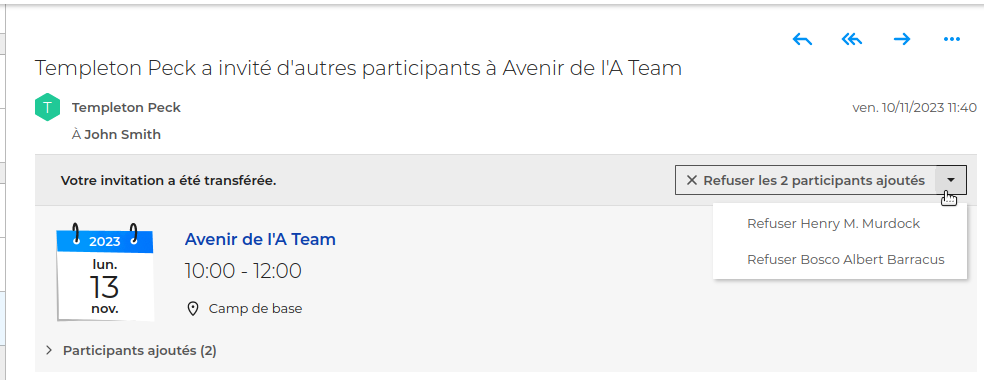The height and width of the screenshot is (380, 984).
Task: Select Refuser Henry M. Murdock
Action: (833, 223)
